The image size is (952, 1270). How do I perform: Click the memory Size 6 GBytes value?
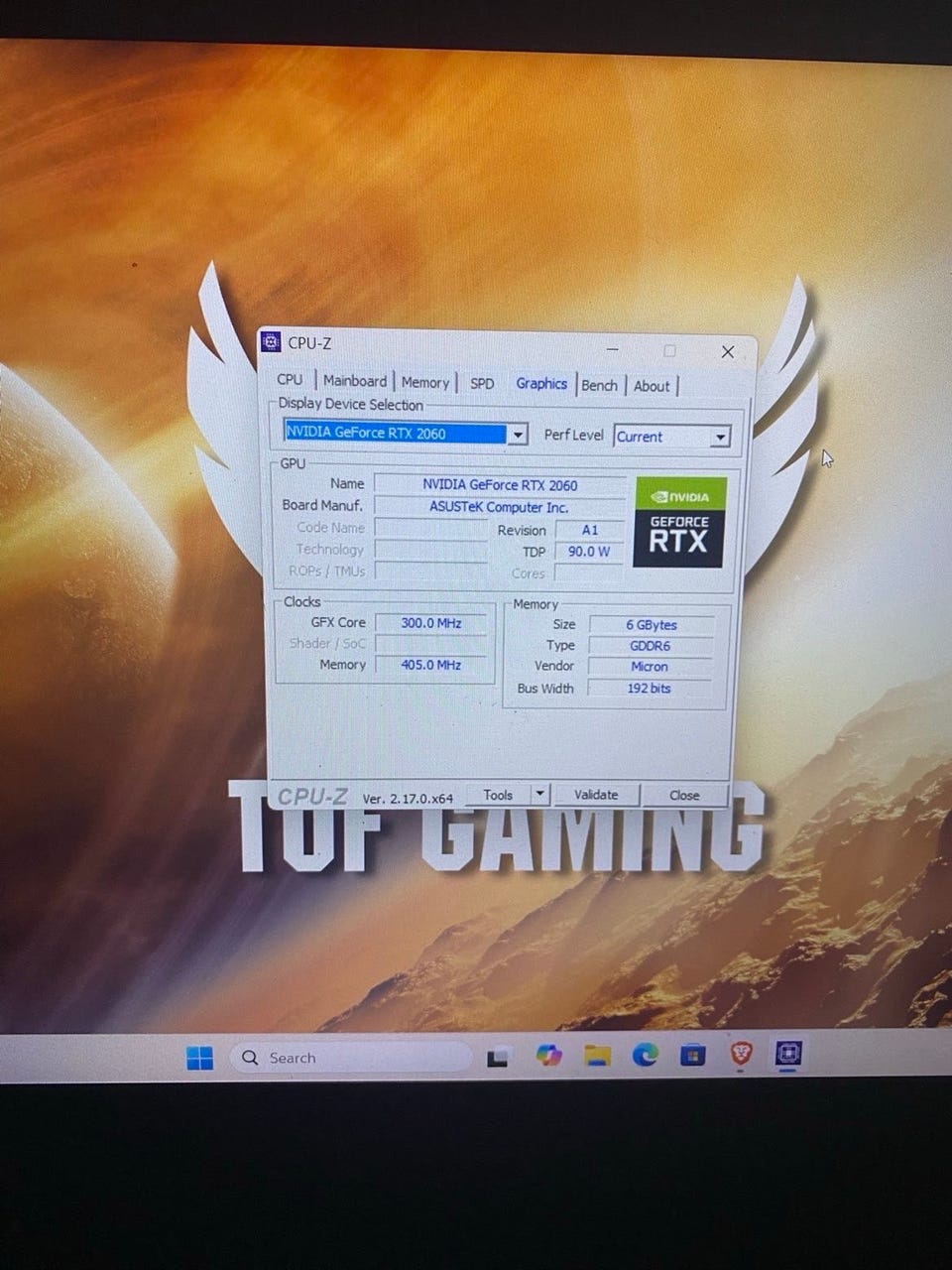(652, 625)
